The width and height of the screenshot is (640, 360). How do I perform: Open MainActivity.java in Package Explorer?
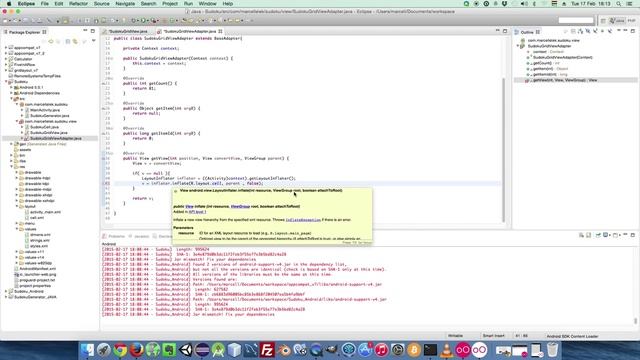tap(45, 110)
